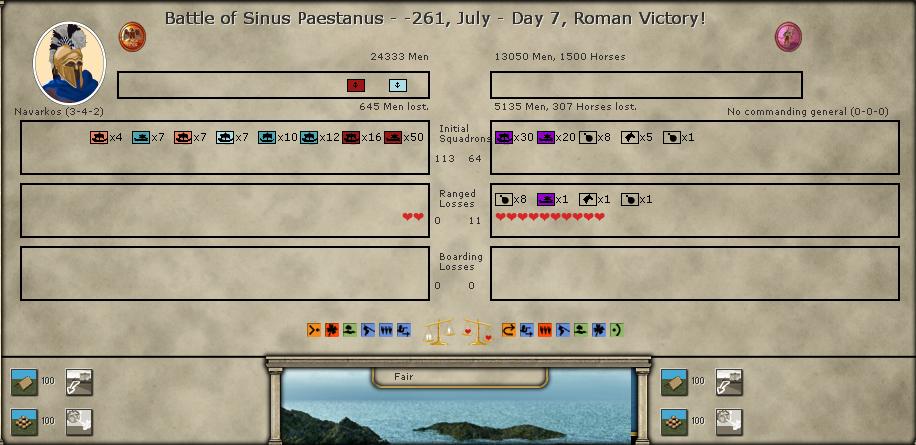Viewport: 916px width, 445px height.
Task: Click the Roman eagle faction emblem
Action: click(132, 38)
